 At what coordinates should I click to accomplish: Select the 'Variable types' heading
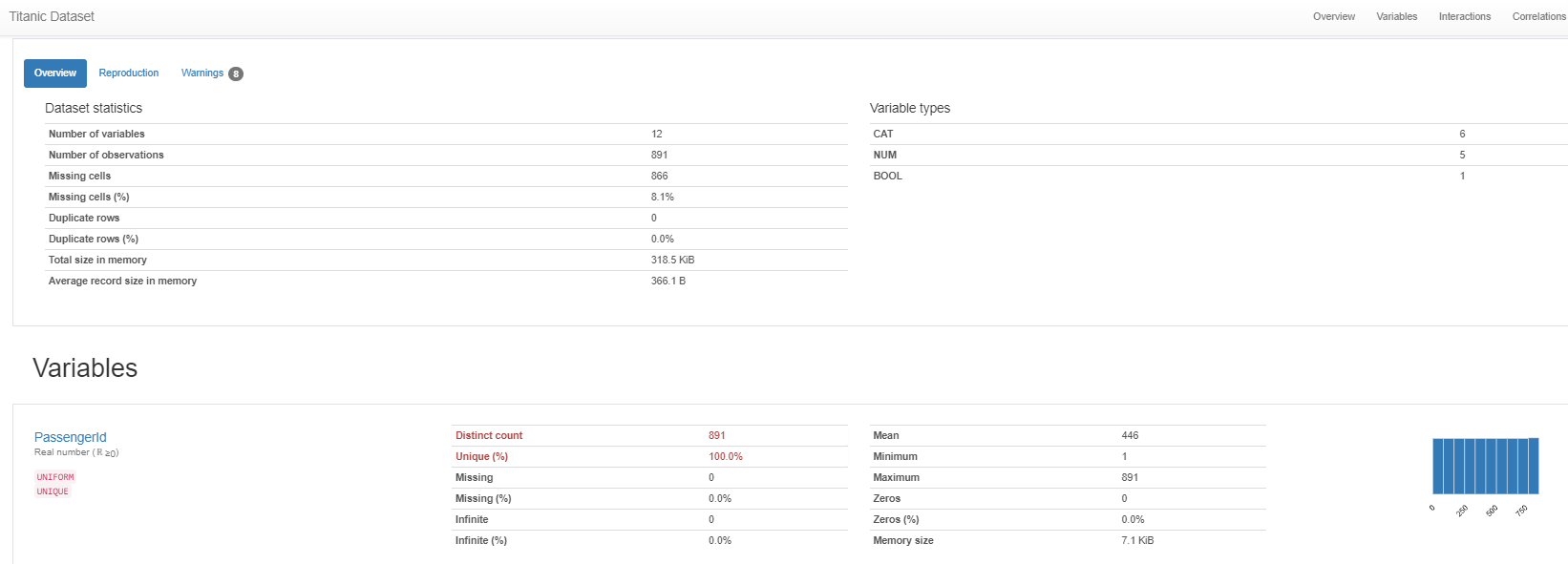(910, 108)
